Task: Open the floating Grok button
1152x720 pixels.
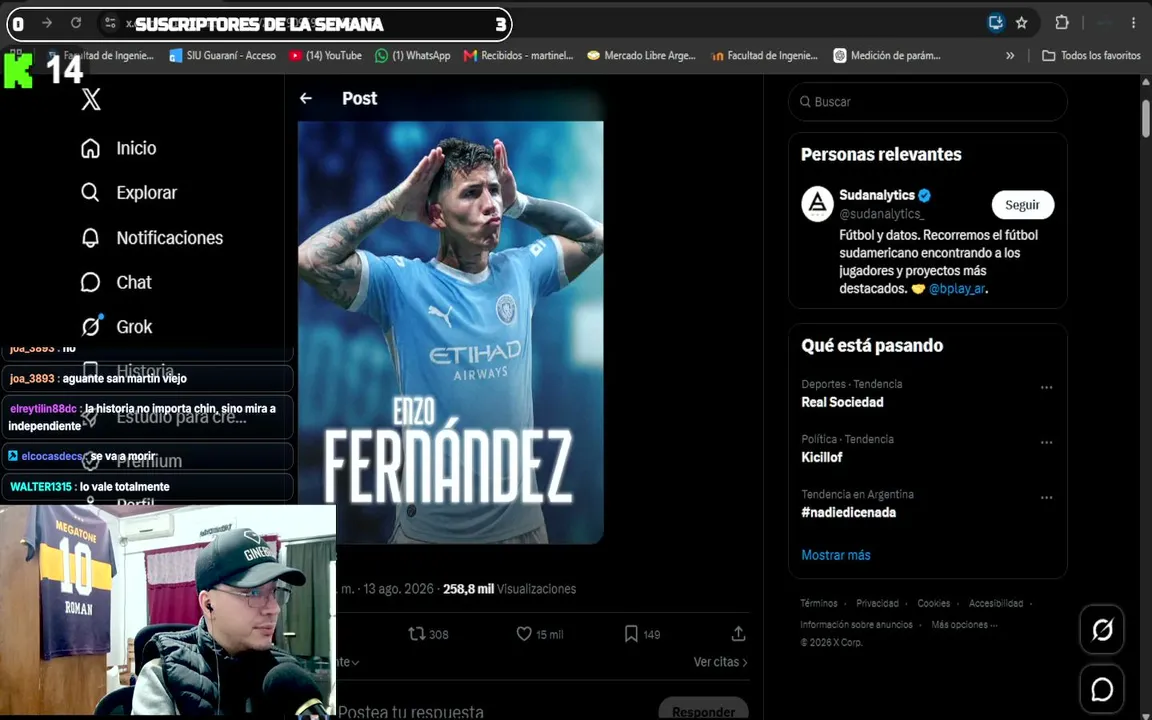Action: tap(1101, 630)
